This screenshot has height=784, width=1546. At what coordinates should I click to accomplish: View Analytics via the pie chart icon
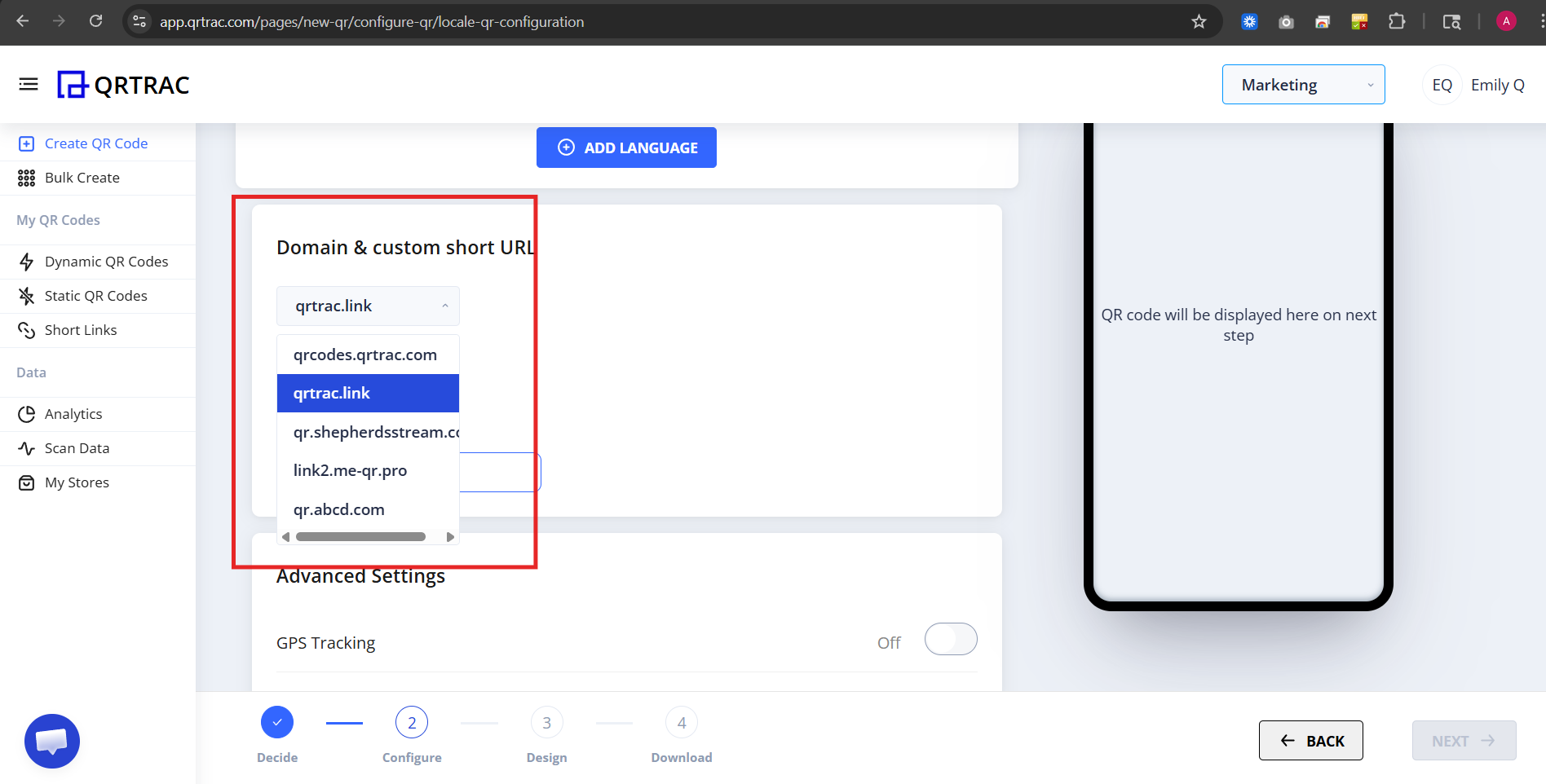click(27, 413)
